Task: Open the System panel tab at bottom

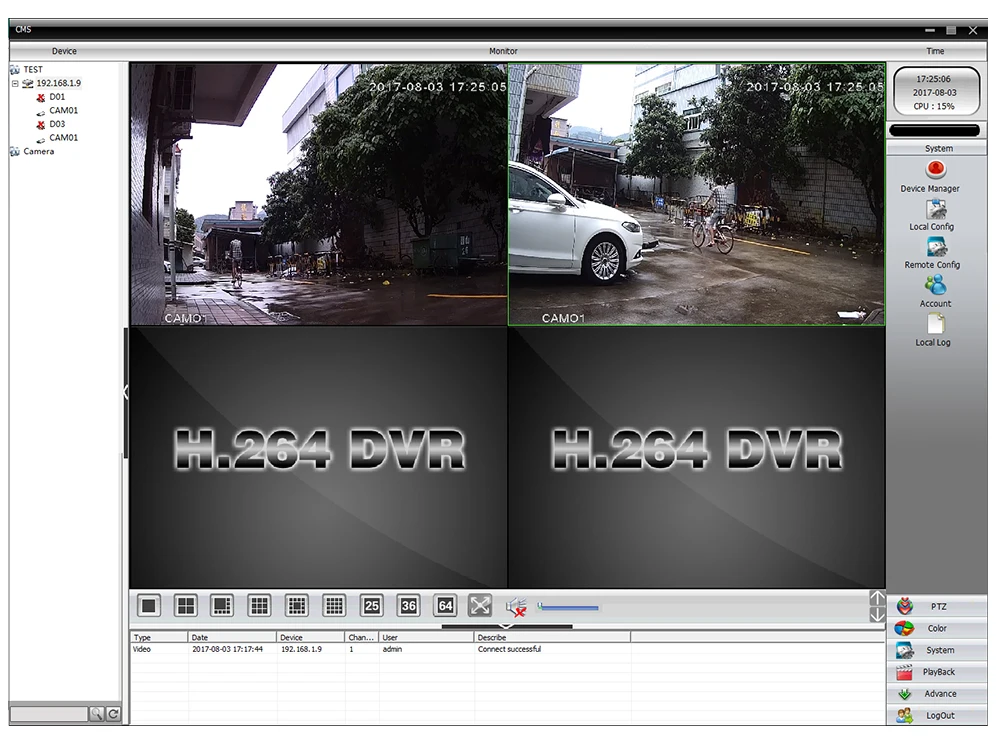Action: 936,650
